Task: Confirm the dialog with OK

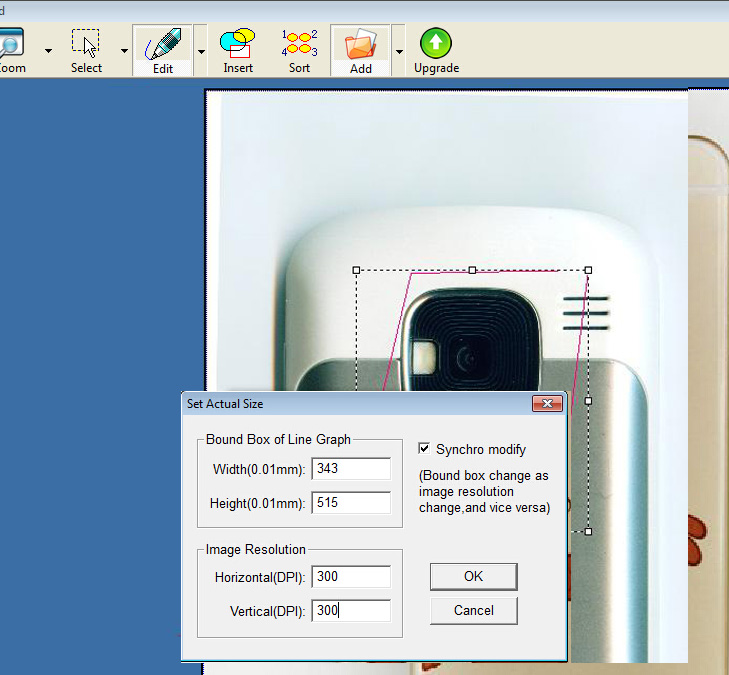Action: 473,576
